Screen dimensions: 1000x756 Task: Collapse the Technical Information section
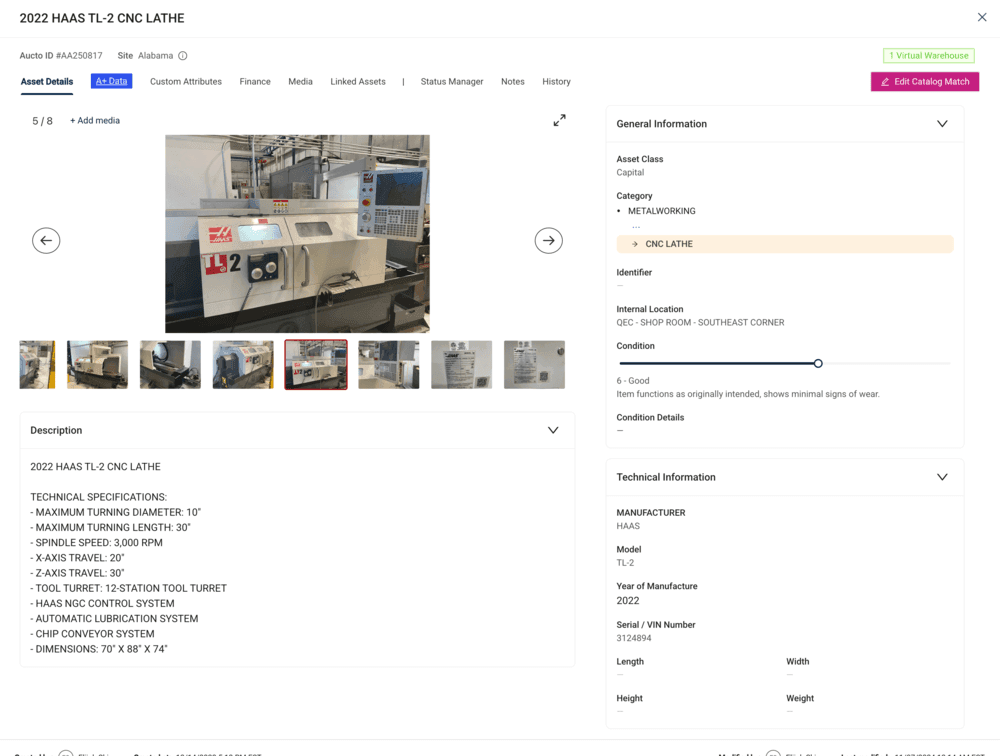[942, 477]
